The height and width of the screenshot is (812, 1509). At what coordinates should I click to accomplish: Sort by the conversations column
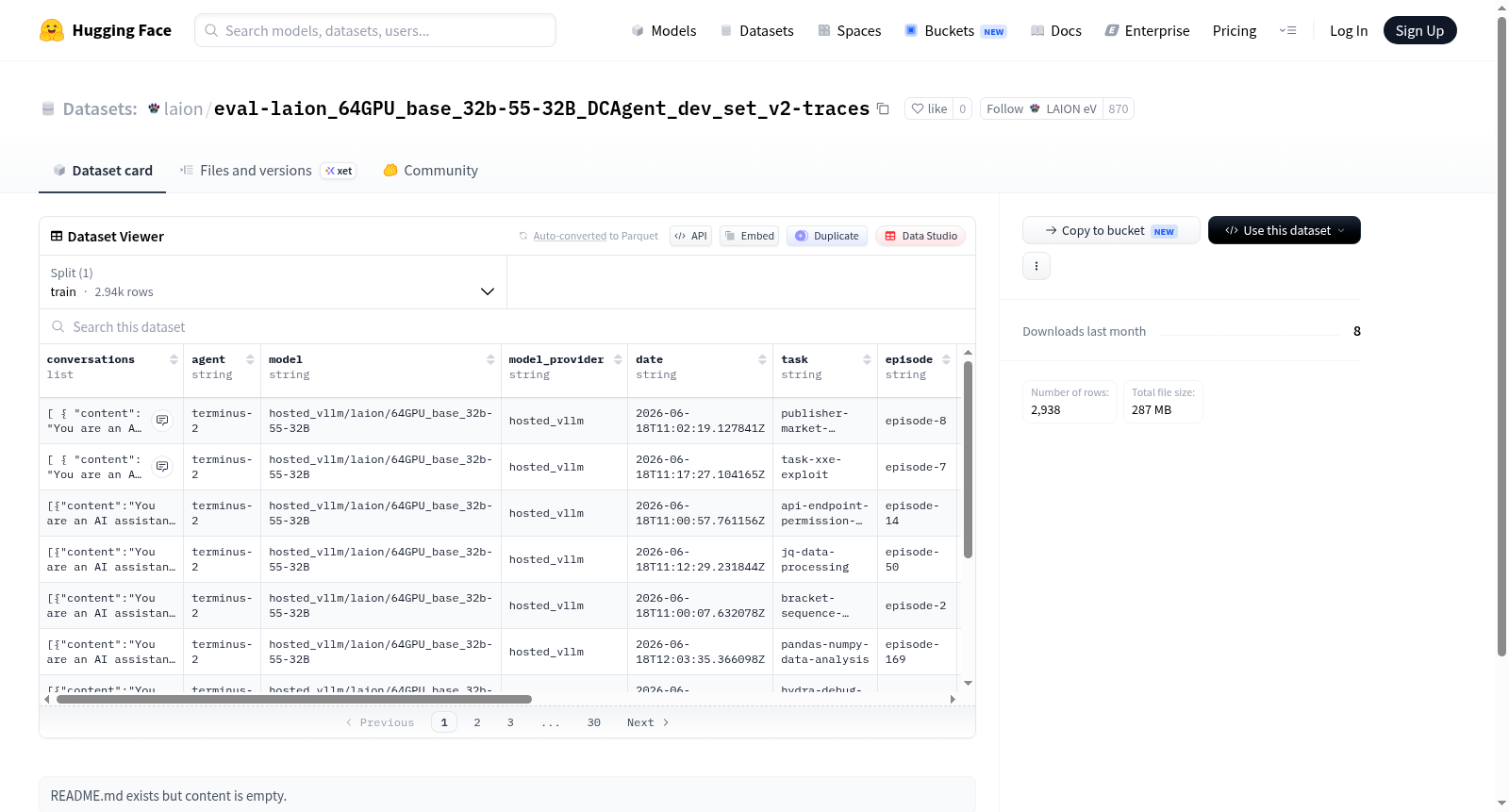[174, 359]
